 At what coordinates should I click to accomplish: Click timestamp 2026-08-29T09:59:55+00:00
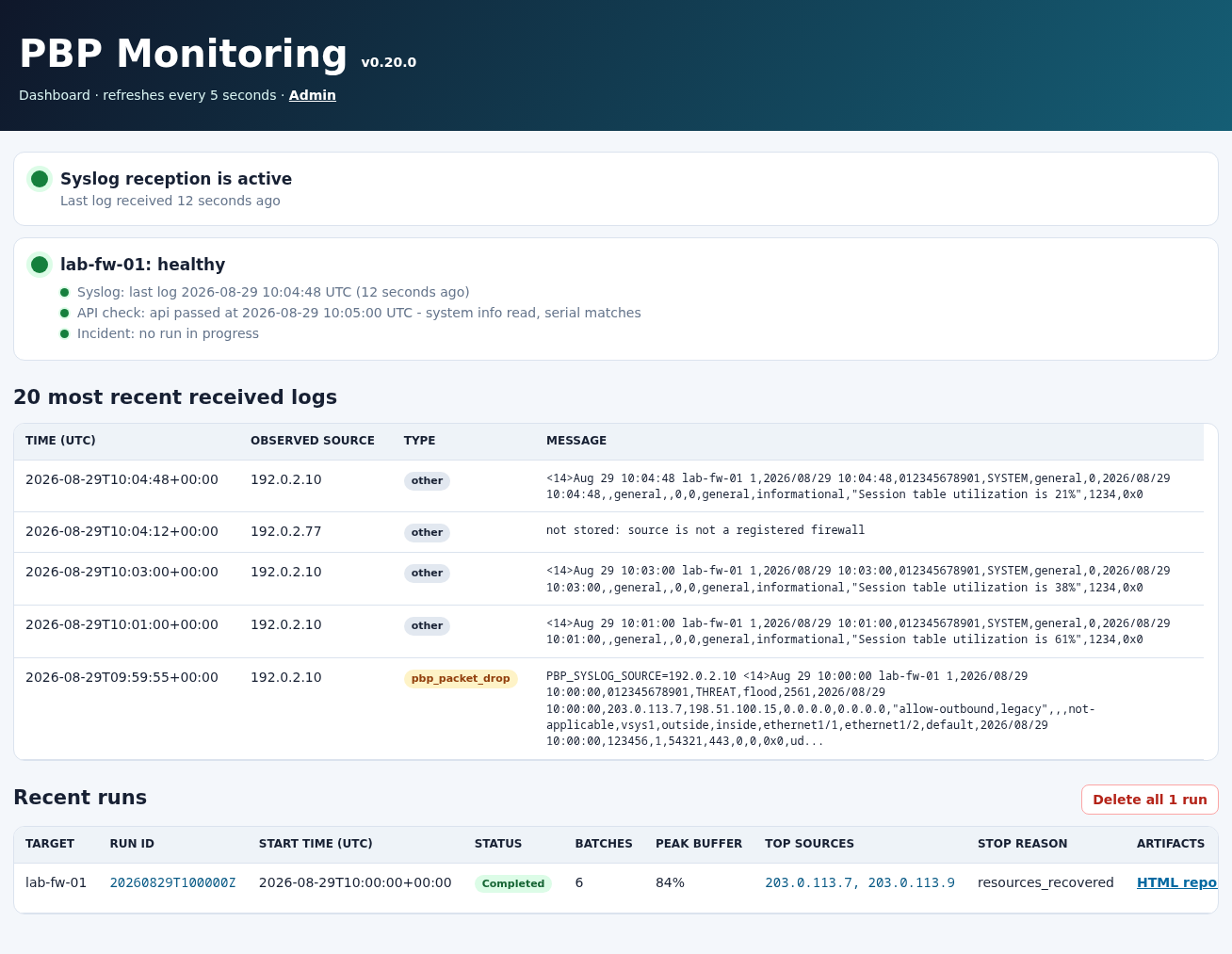pyautogui.click(x=122, y=677)
